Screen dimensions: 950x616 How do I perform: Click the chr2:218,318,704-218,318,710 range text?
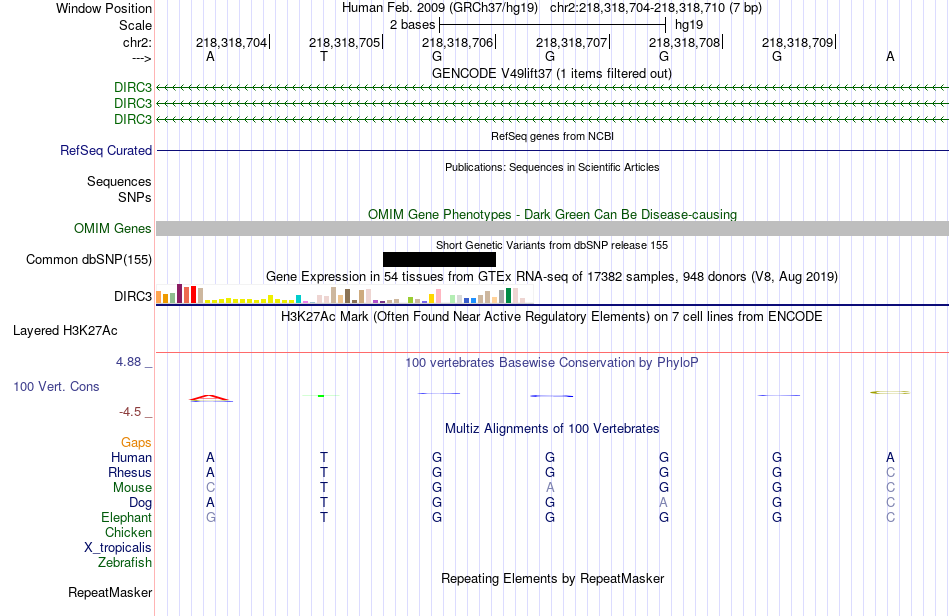pos(656,8)
